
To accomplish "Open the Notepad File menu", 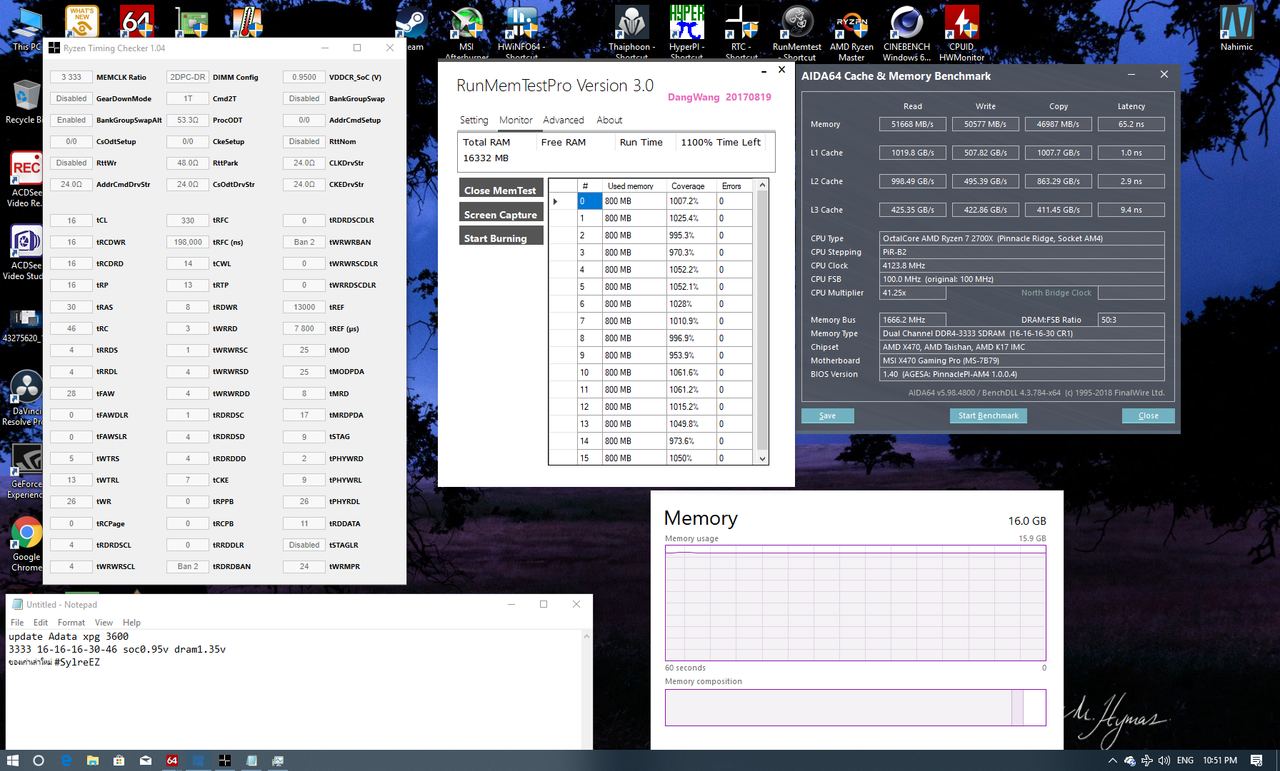I will coord(17,622).
